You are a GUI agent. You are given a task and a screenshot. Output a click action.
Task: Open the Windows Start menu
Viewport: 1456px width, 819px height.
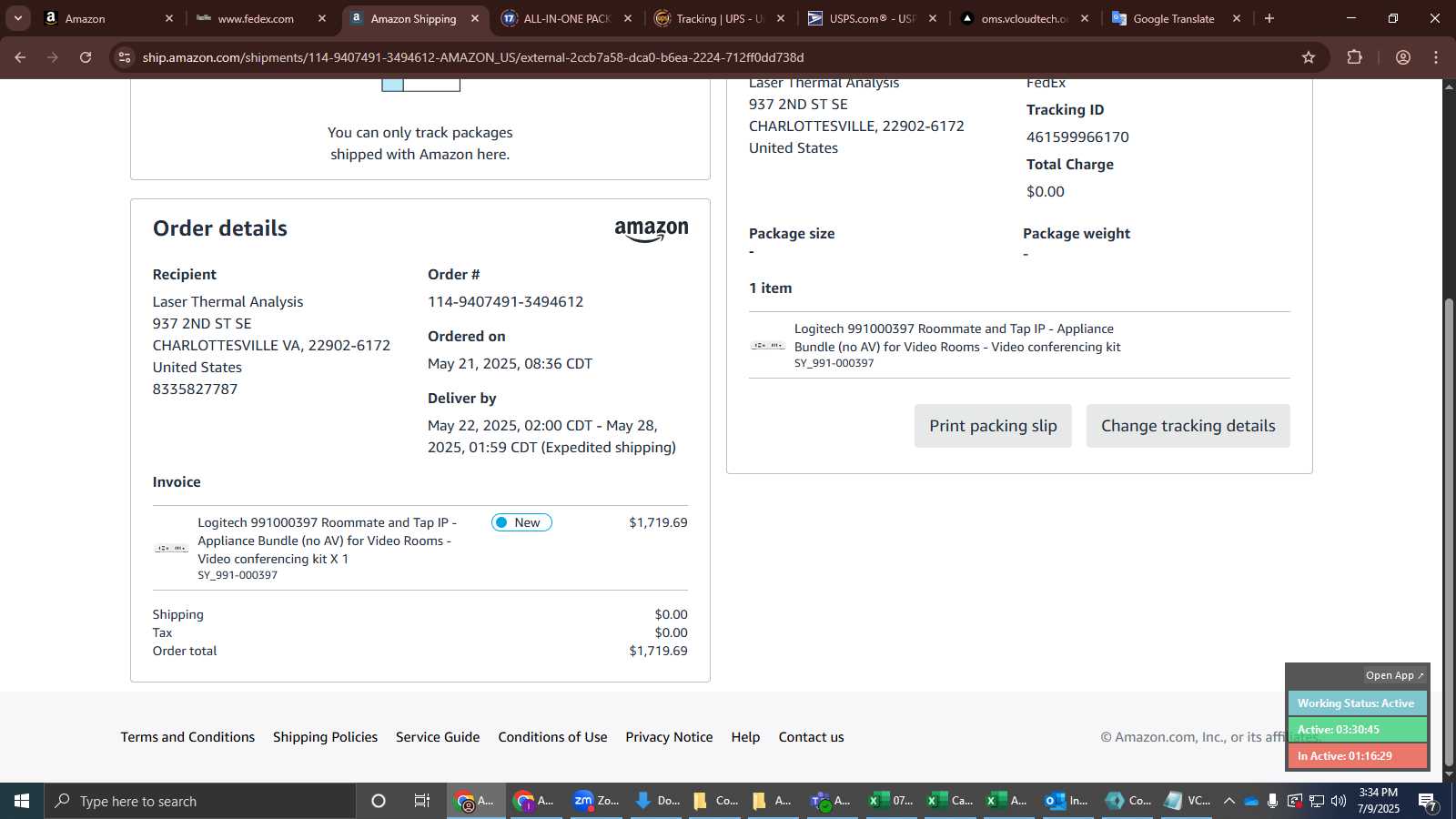(22, 801)
